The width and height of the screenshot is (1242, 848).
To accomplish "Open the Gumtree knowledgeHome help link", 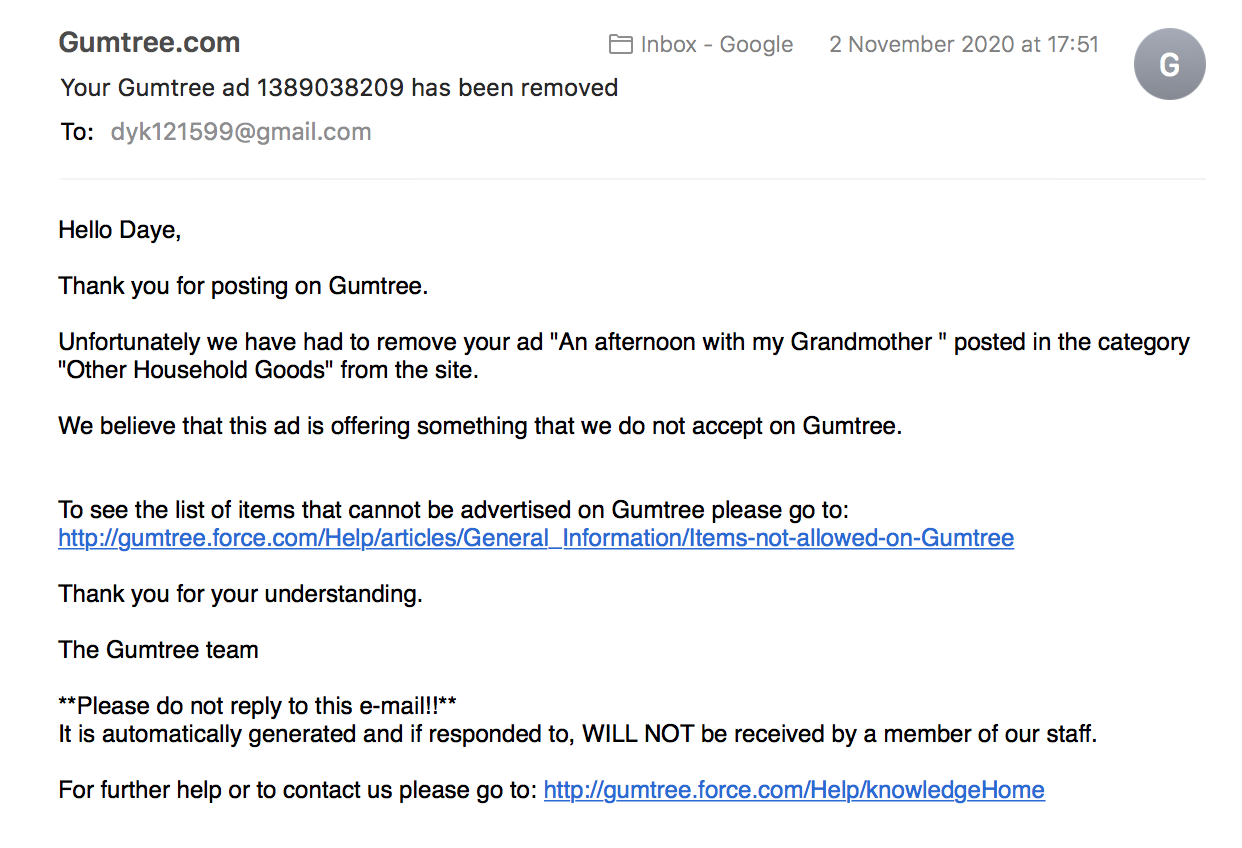I will pyautogui.click(x=794, y=790).
